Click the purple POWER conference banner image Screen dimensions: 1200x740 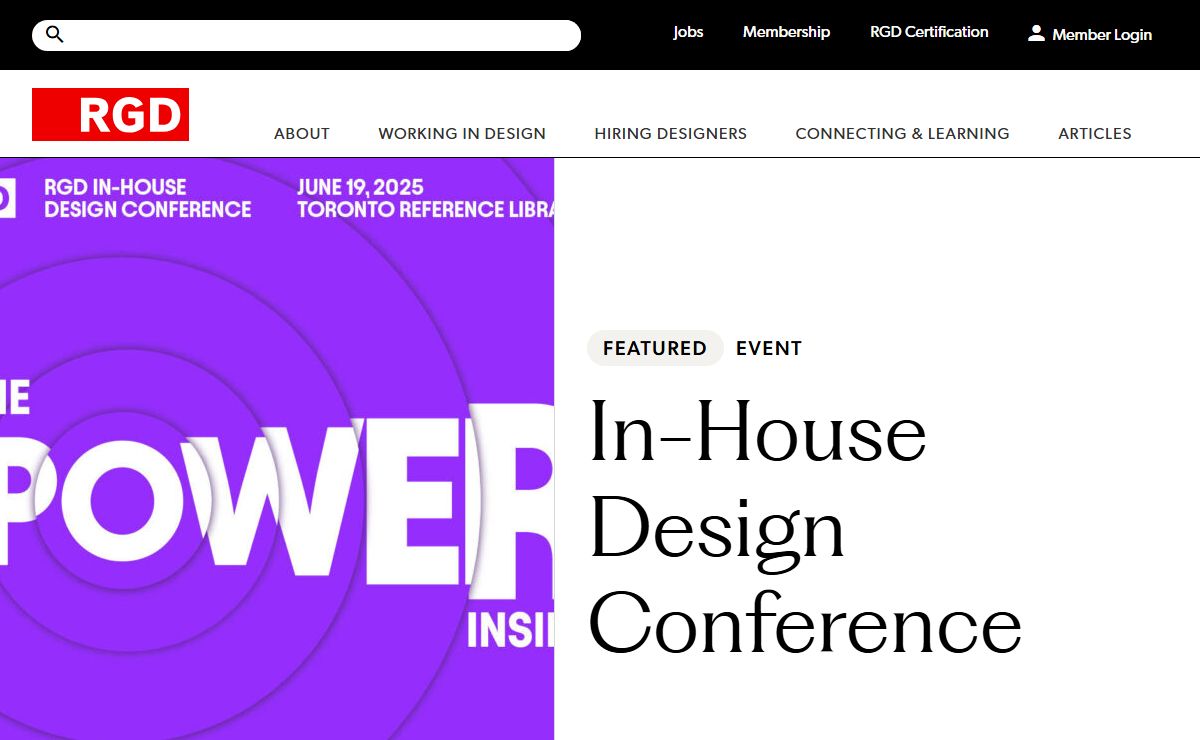pos(277,449)
